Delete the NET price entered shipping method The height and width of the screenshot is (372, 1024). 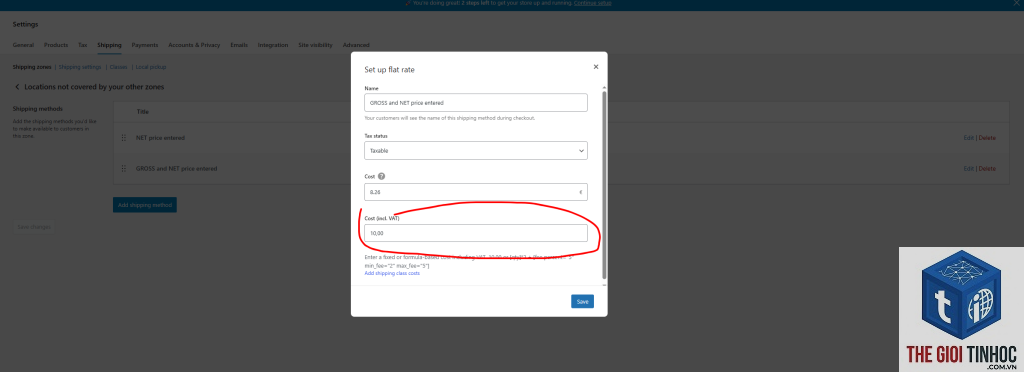coord(987,138)
